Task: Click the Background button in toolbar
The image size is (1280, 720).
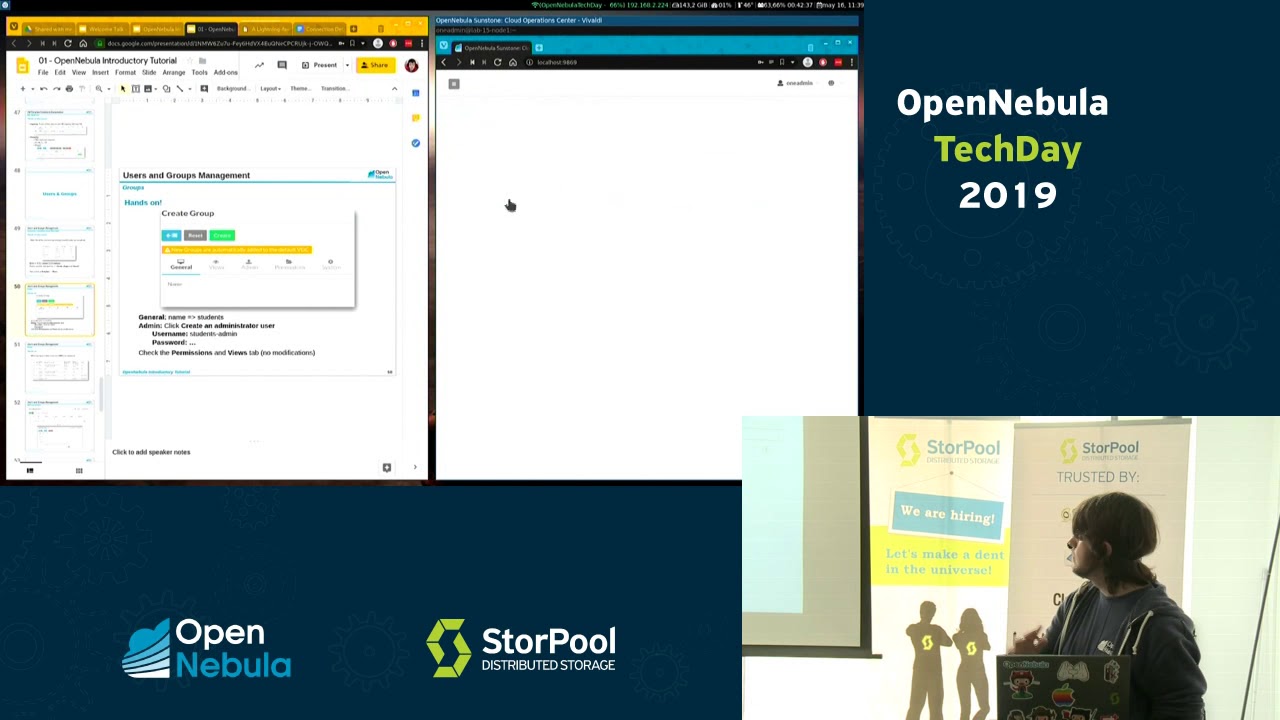Action: pos(232,89)
